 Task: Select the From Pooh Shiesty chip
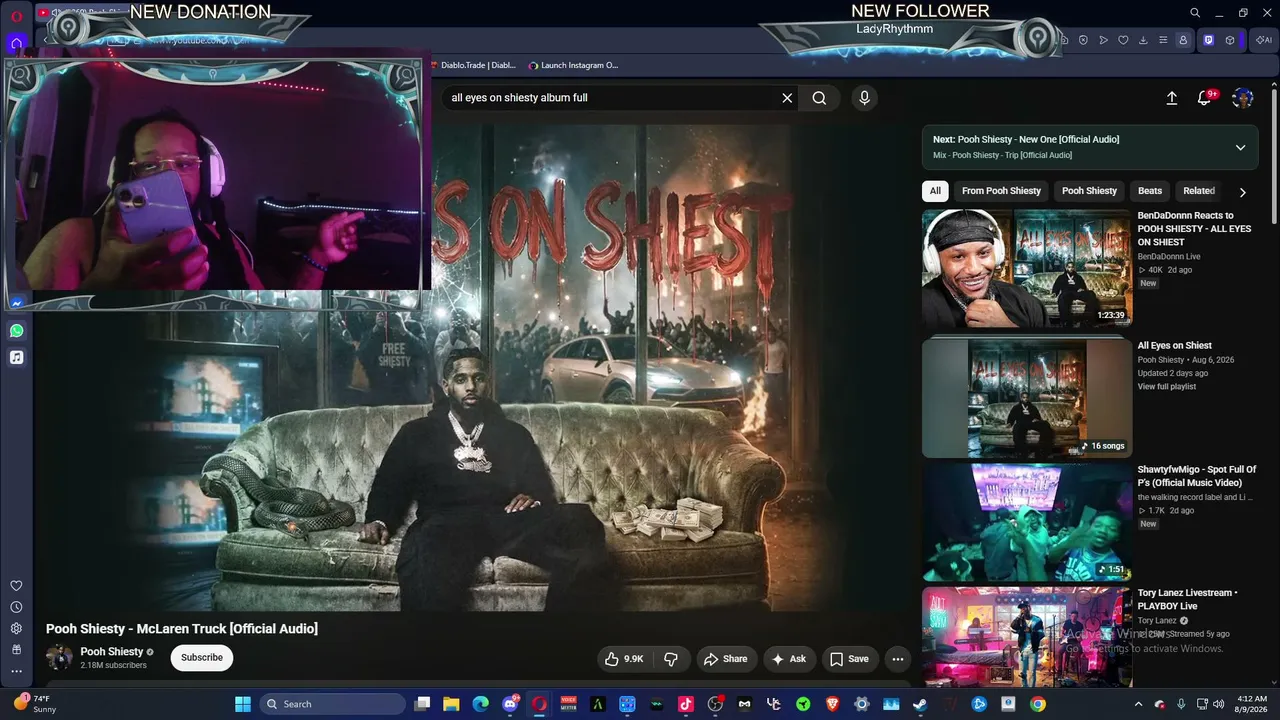point(1001,191)
